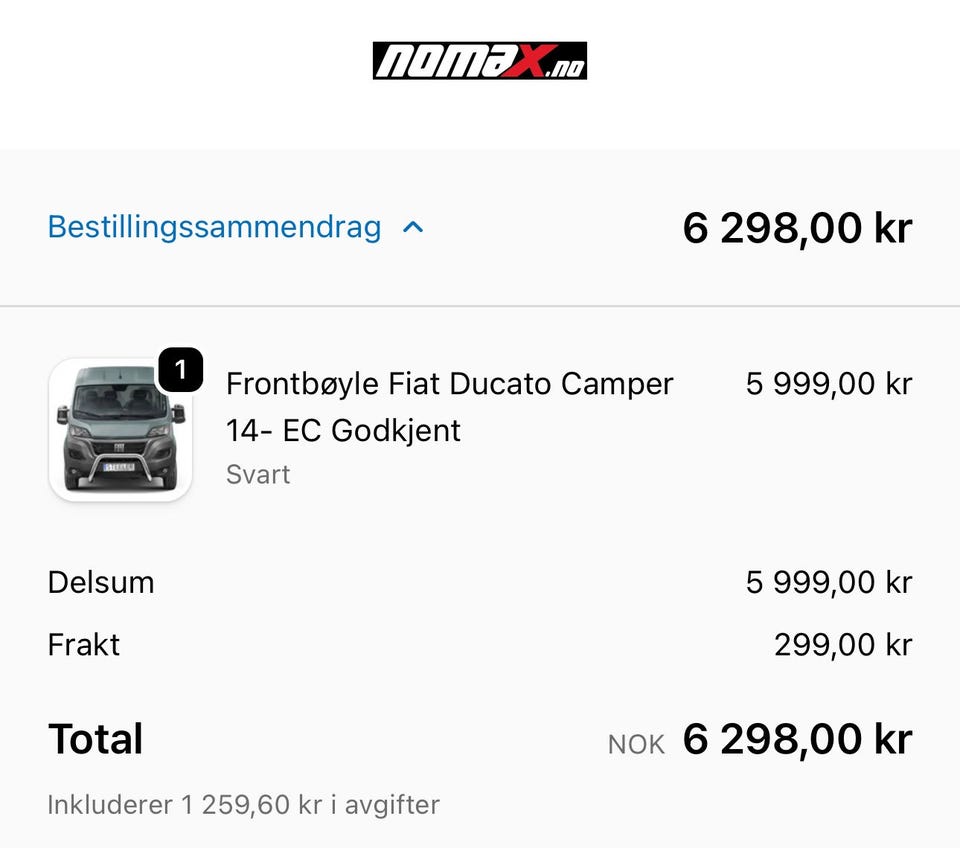
Task: Click the "14- EC Godkjent" title line
Action: point(343,431)
